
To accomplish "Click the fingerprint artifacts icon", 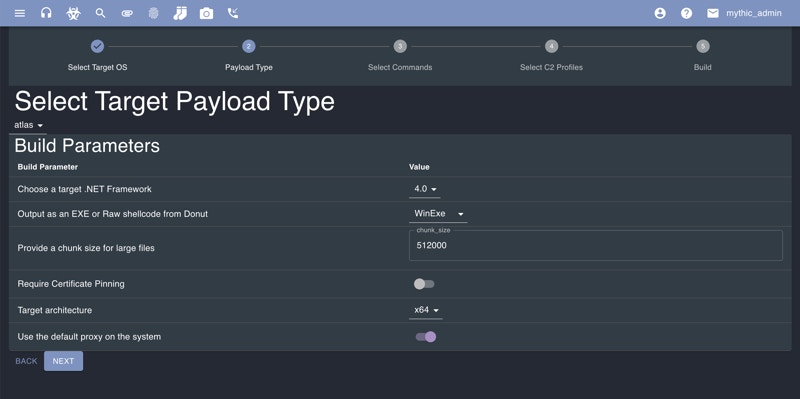I will (154, 13).
